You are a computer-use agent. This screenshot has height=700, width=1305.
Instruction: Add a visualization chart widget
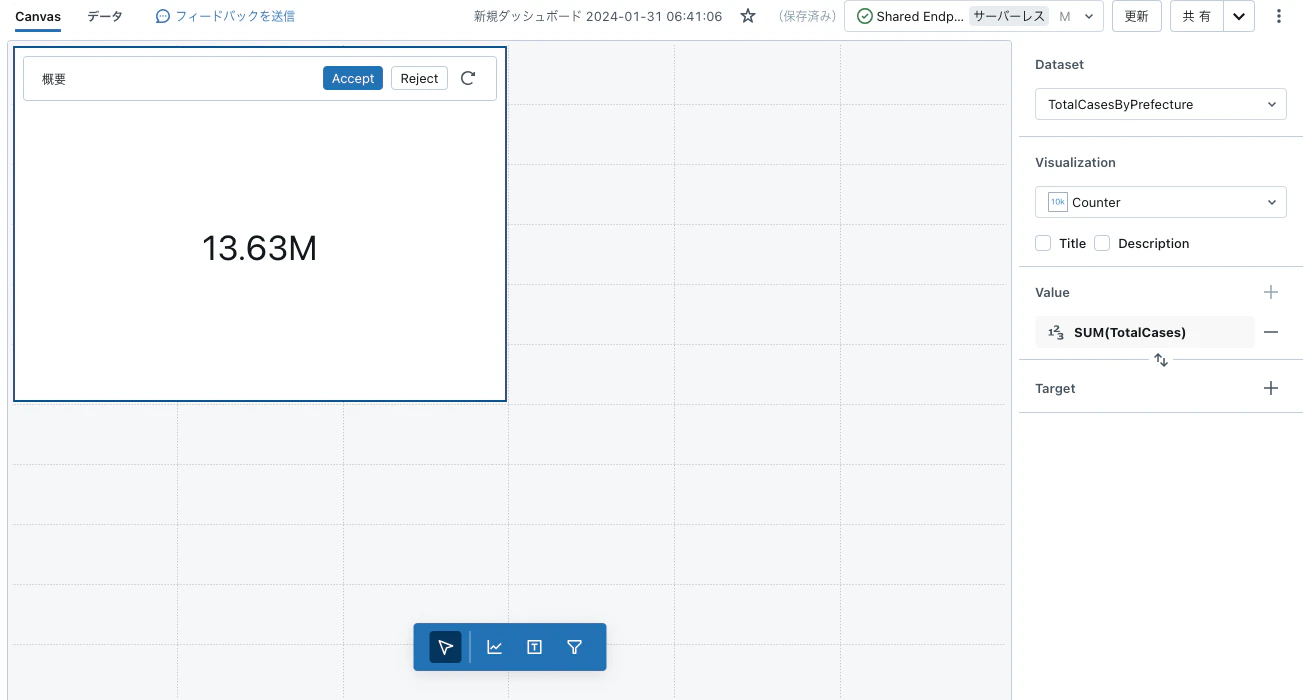point(494,647)
